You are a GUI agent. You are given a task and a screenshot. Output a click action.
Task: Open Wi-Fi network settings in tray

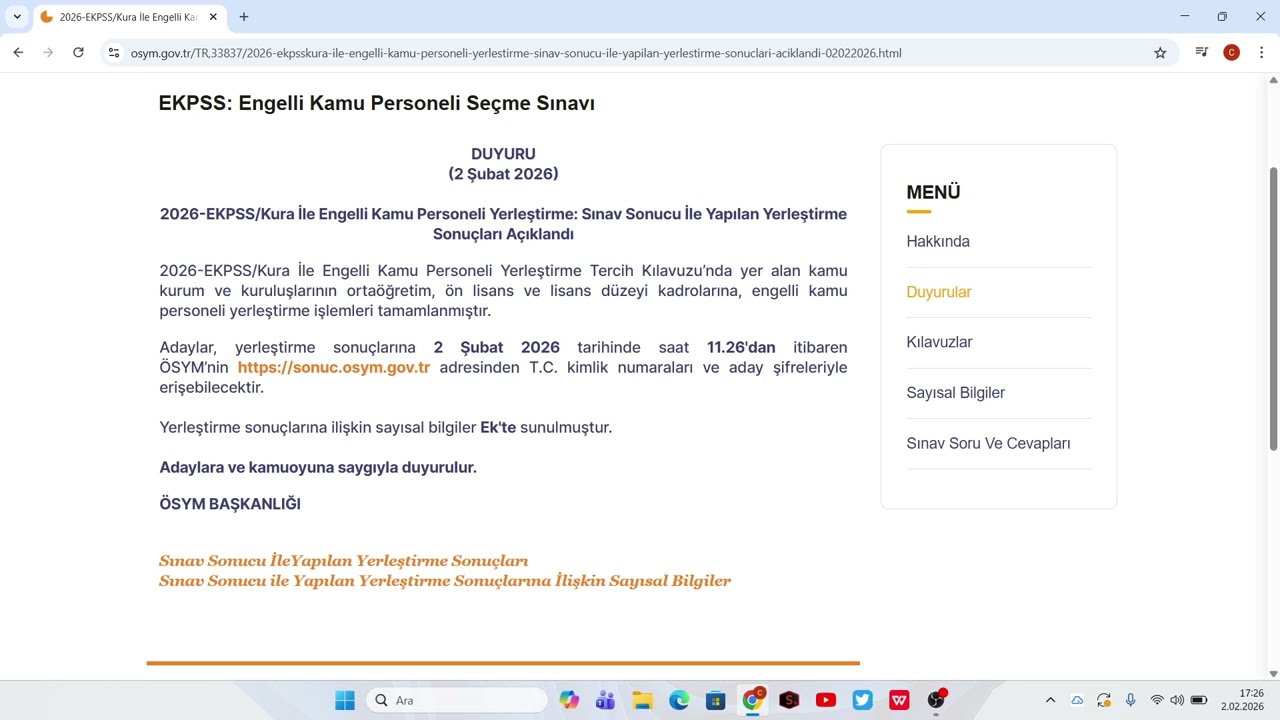(1157, 700)
